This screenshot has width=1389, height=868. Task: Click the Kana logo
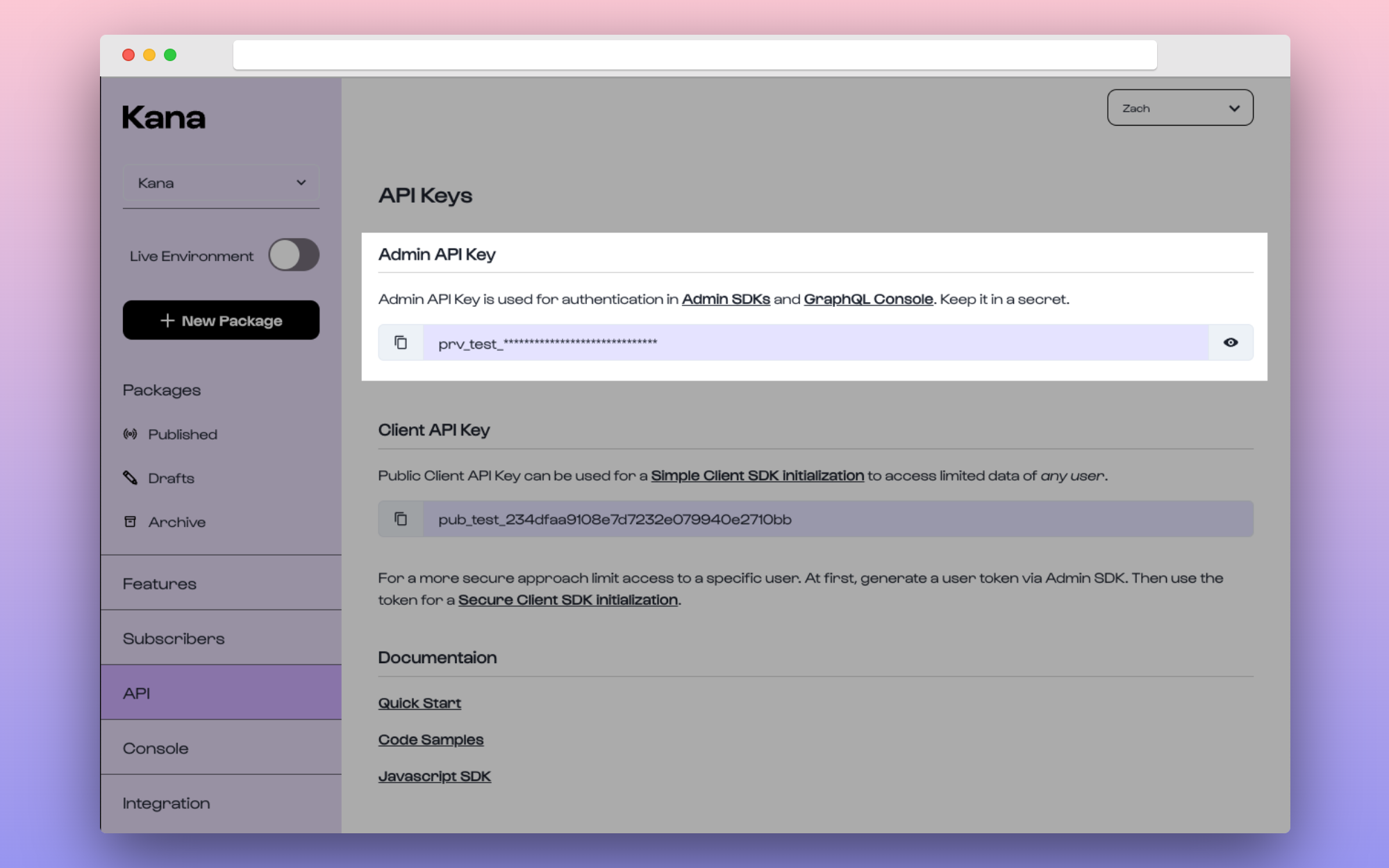coord(164,117)
